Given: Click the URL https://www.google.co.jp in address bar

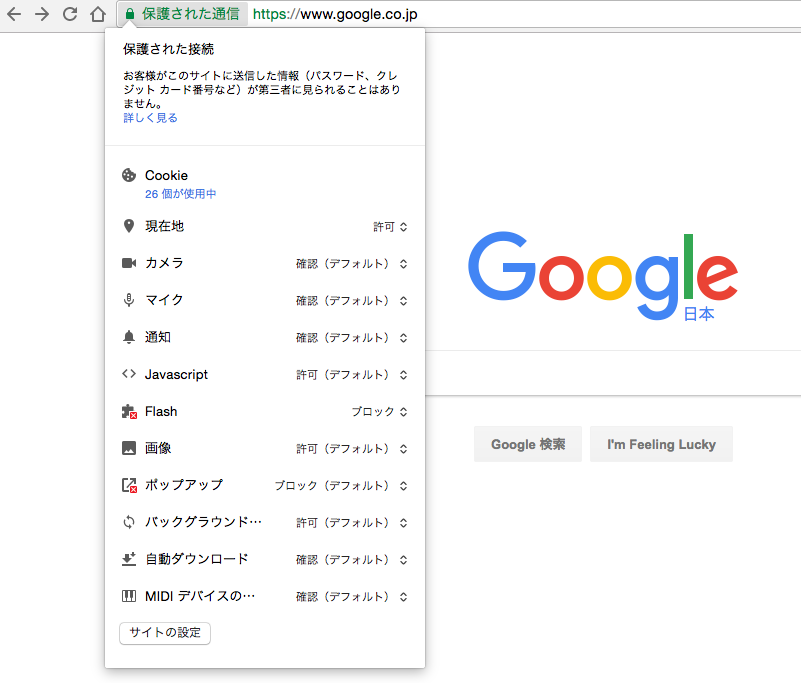Looking at the screenshot, I should (335, 14).
